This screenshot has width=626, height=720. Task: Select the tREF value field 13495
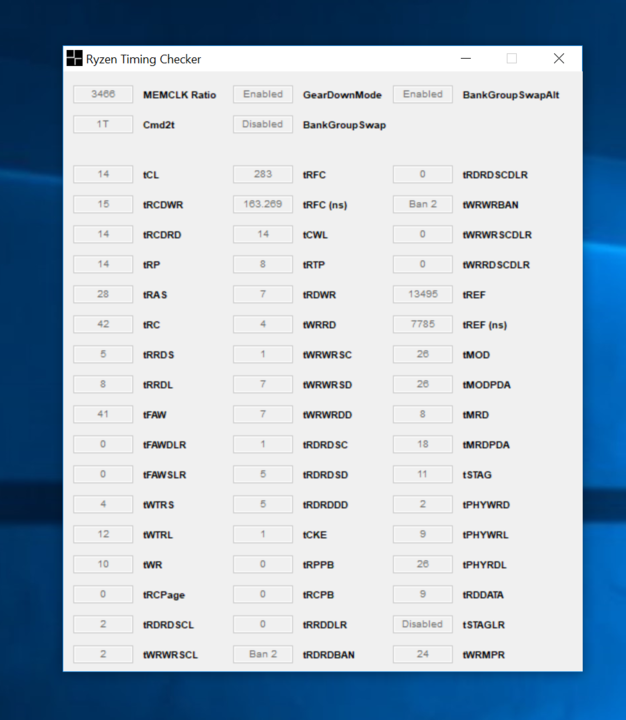pyautogui.click(x=423, y=294)
